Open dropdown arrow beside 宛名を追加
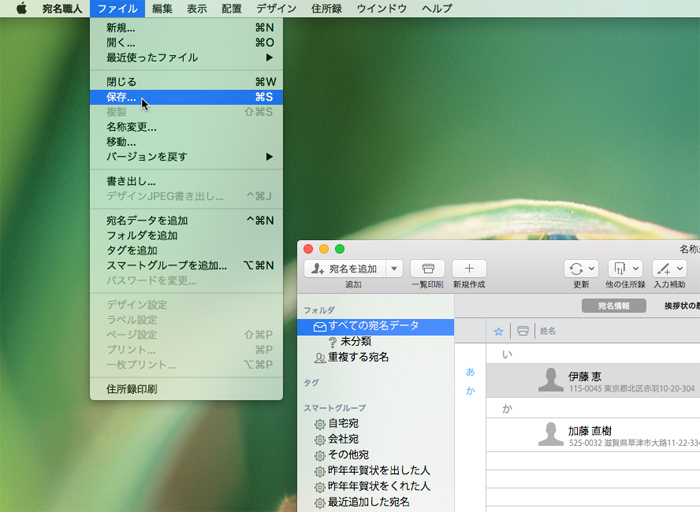Viewport: 700px width, 512px height. click(x=394, y=268)
